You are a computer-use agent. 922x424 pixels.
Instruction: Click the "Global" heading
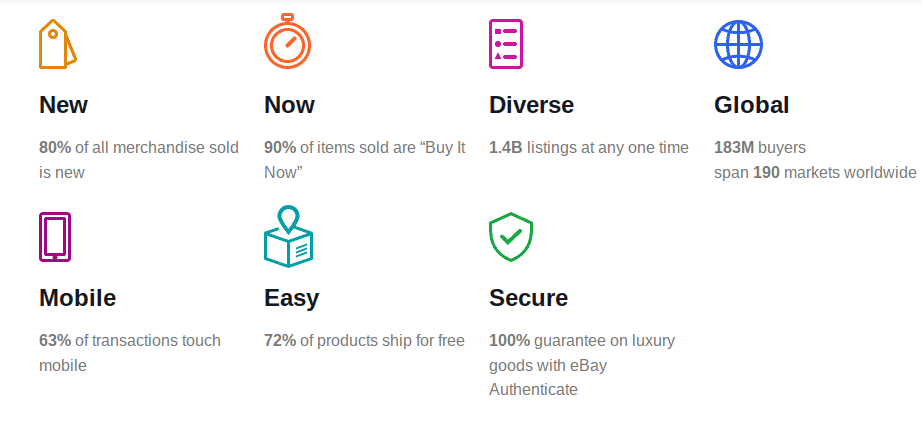click(751, 105)
